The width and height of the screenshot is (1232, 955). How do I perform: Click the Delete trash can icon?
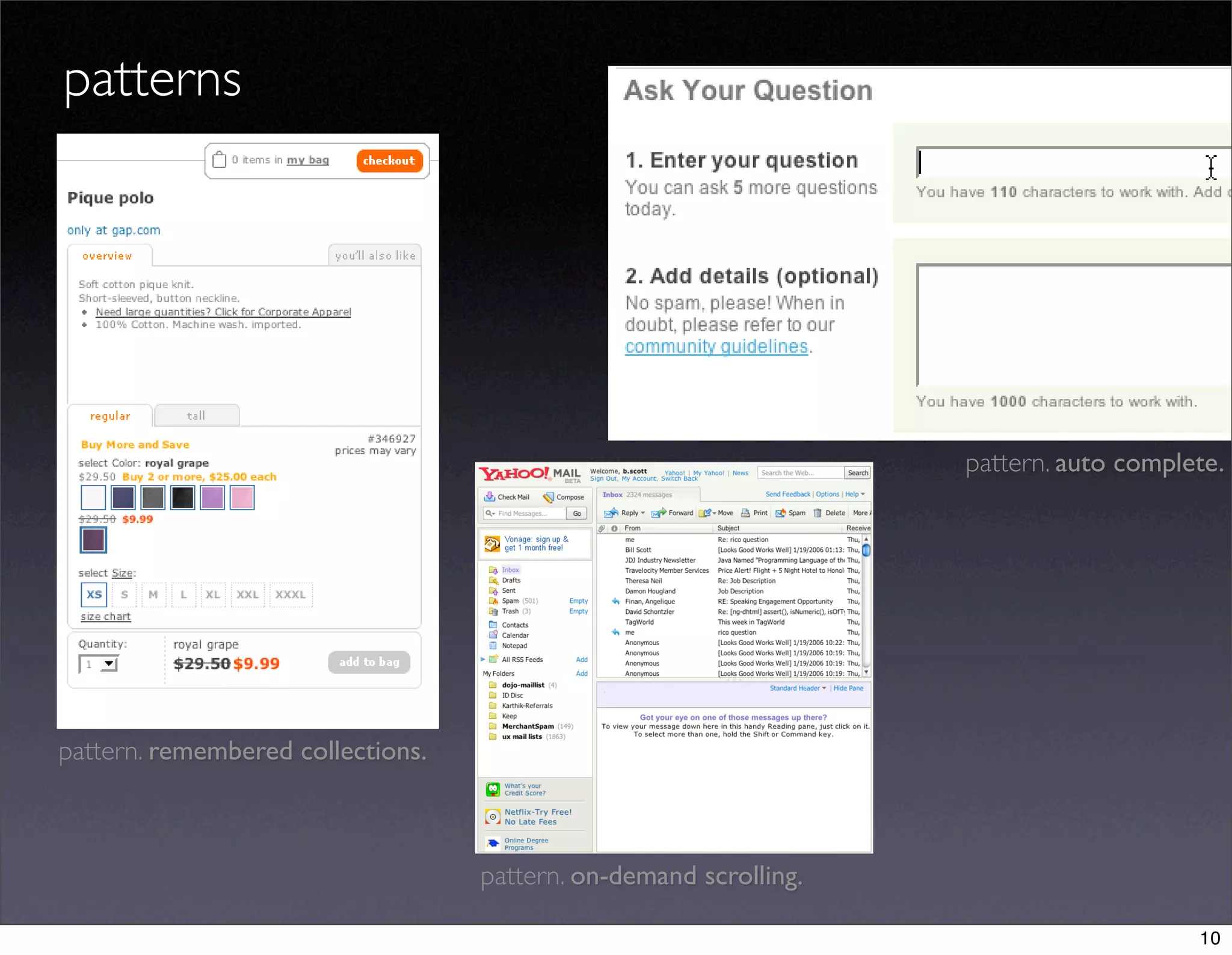(x=818, y=513)
